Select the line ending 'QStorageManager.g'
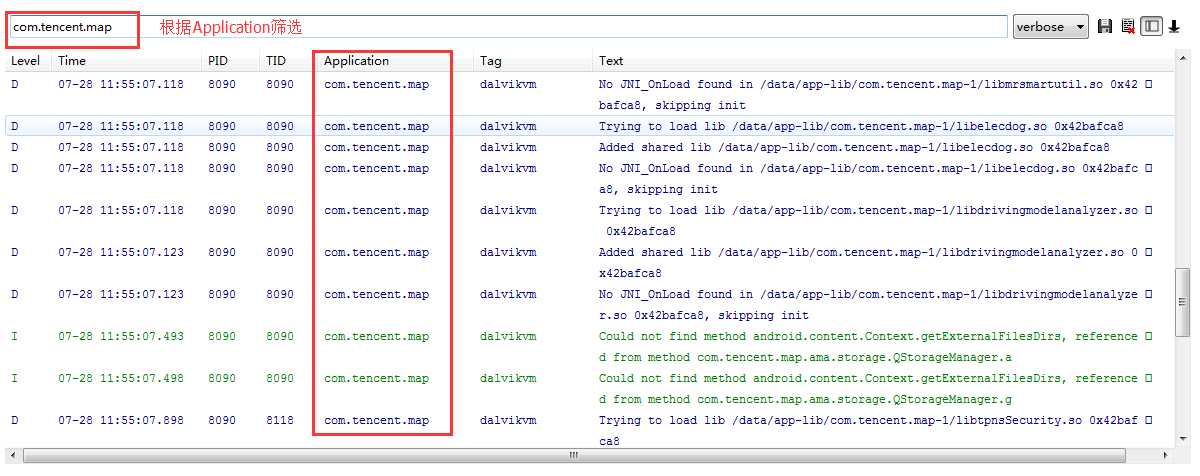Screen dimensions: 1200x476 pyautogui.click(x=590, y=389)
